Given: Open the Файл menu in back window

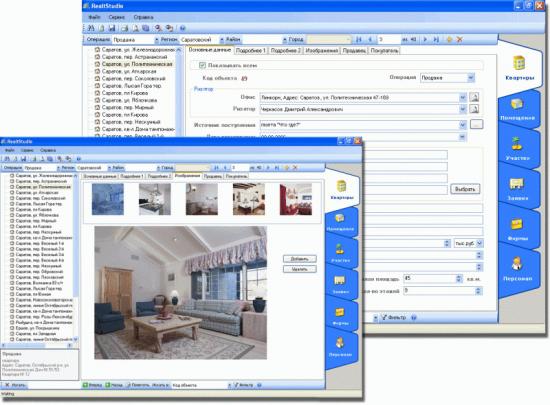Looking at the screenshot, I should (94, 17).
